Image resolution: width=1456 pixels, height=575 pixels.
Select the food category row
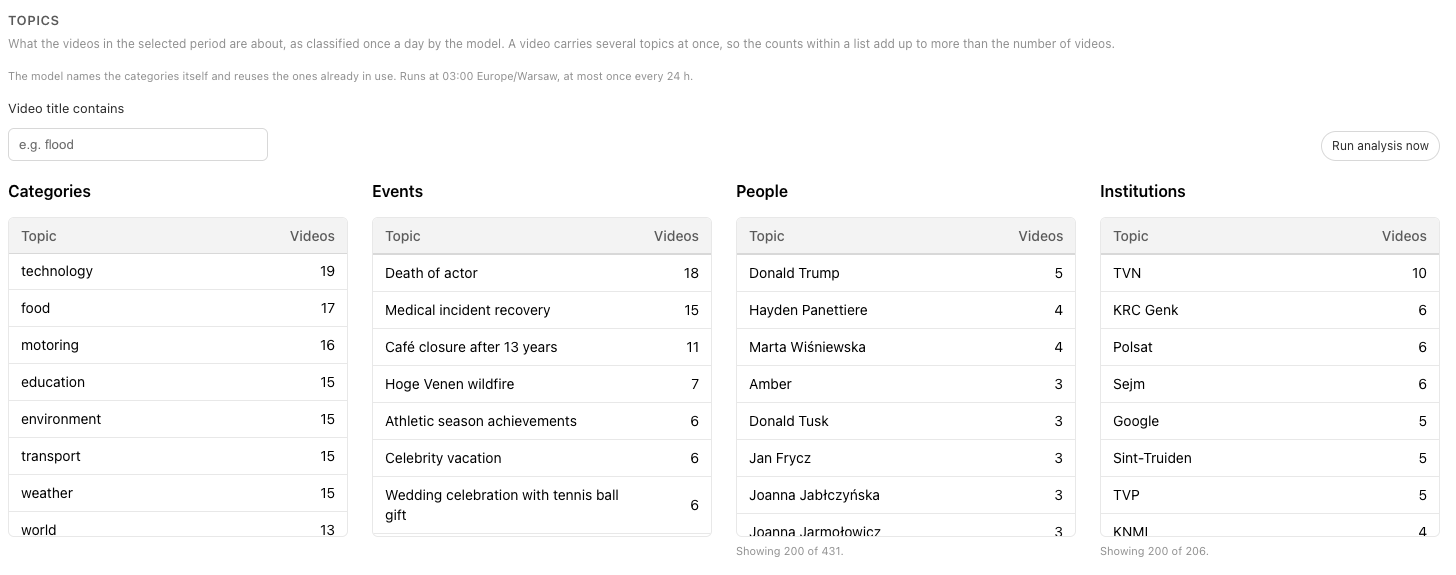click(x=178, y=308)
